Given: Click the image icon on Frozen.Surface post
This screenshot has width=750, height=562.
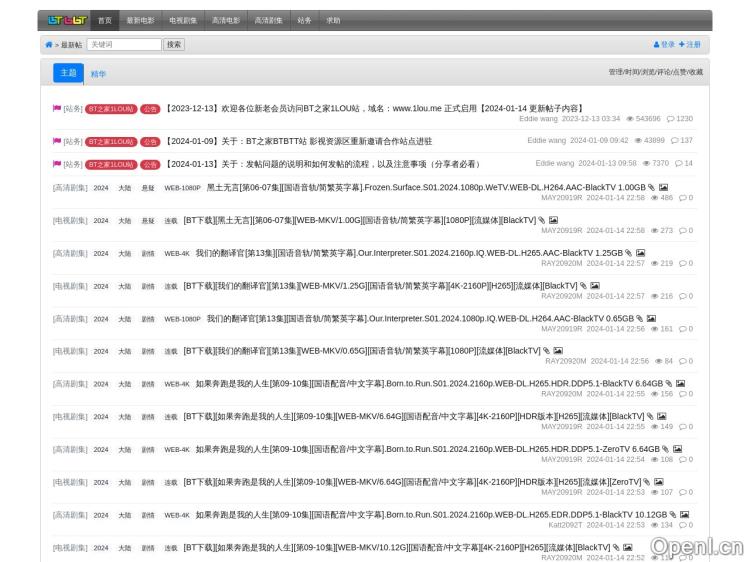Looking at the screenshot, I should click(663, 187).
